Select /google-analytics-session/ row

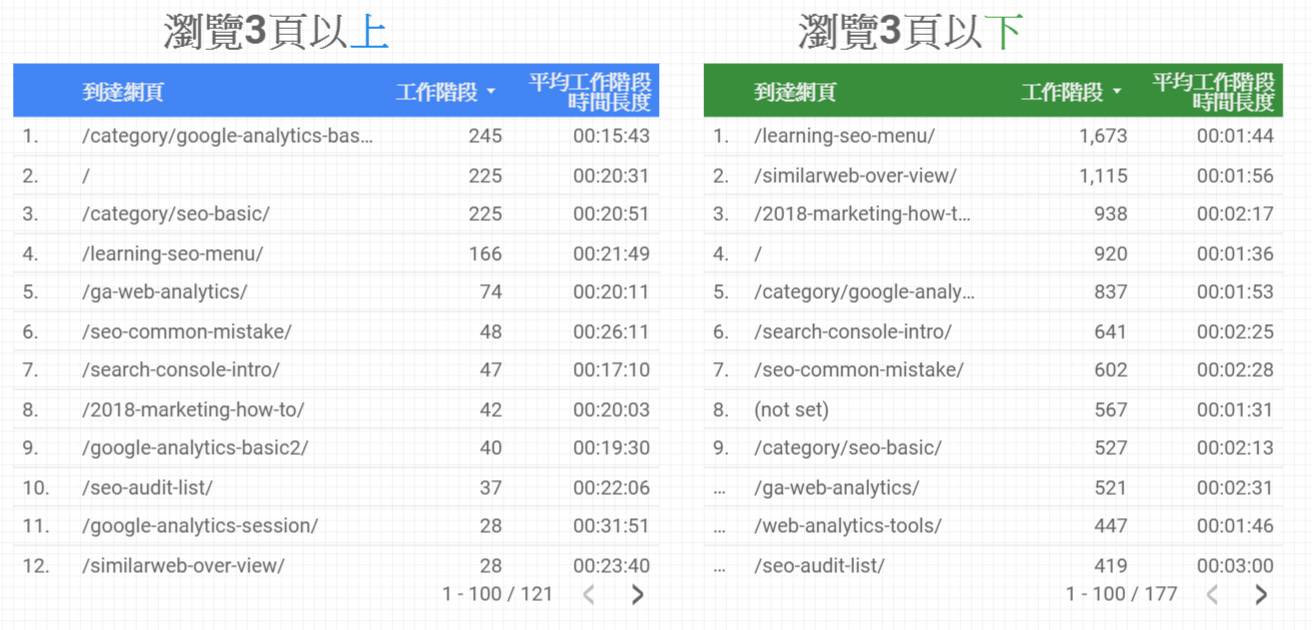click(336, 526)
